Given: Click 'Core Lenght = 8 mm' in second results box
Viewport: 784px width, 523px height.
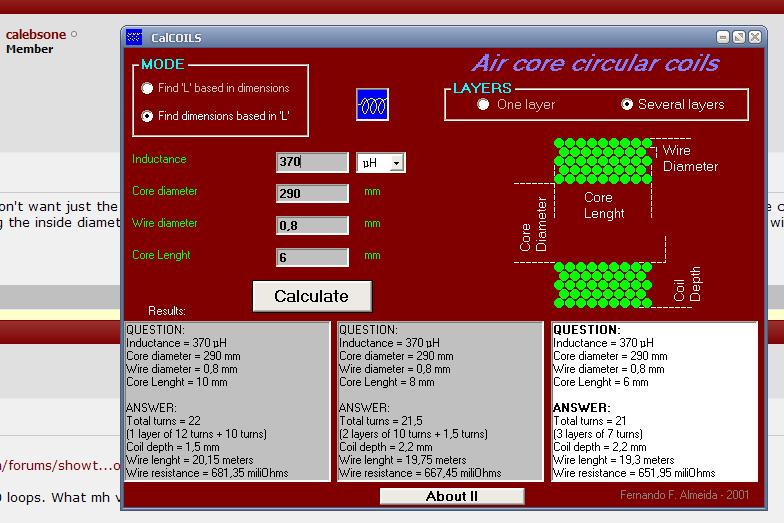Looking at the screenshot, I should (x=386, y=382).
